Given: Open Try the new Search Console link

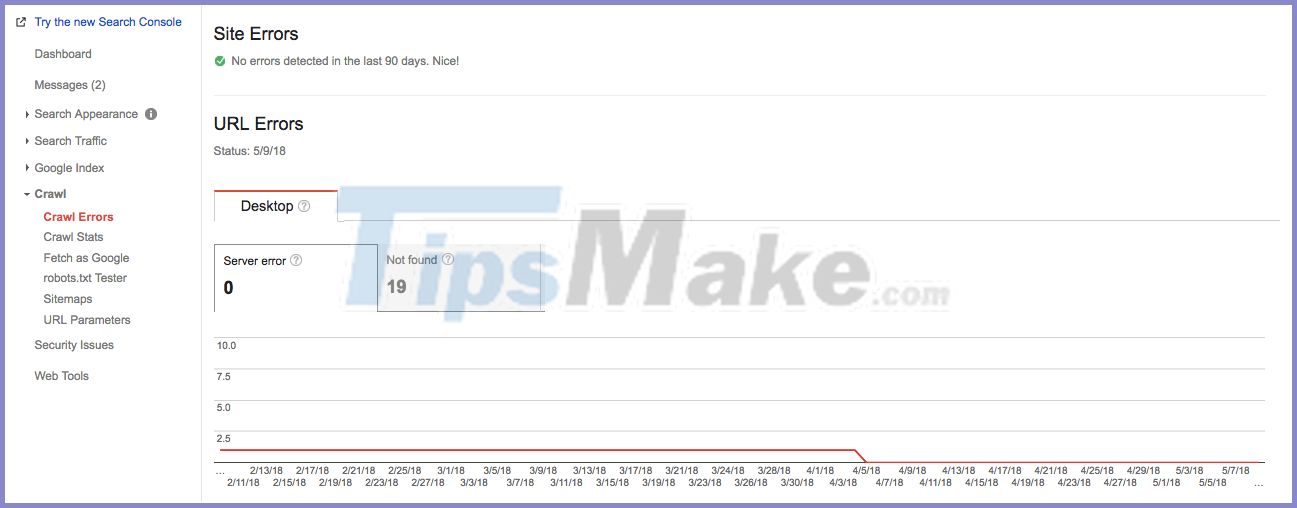Looking at the screenshot, I should point(108,22).
